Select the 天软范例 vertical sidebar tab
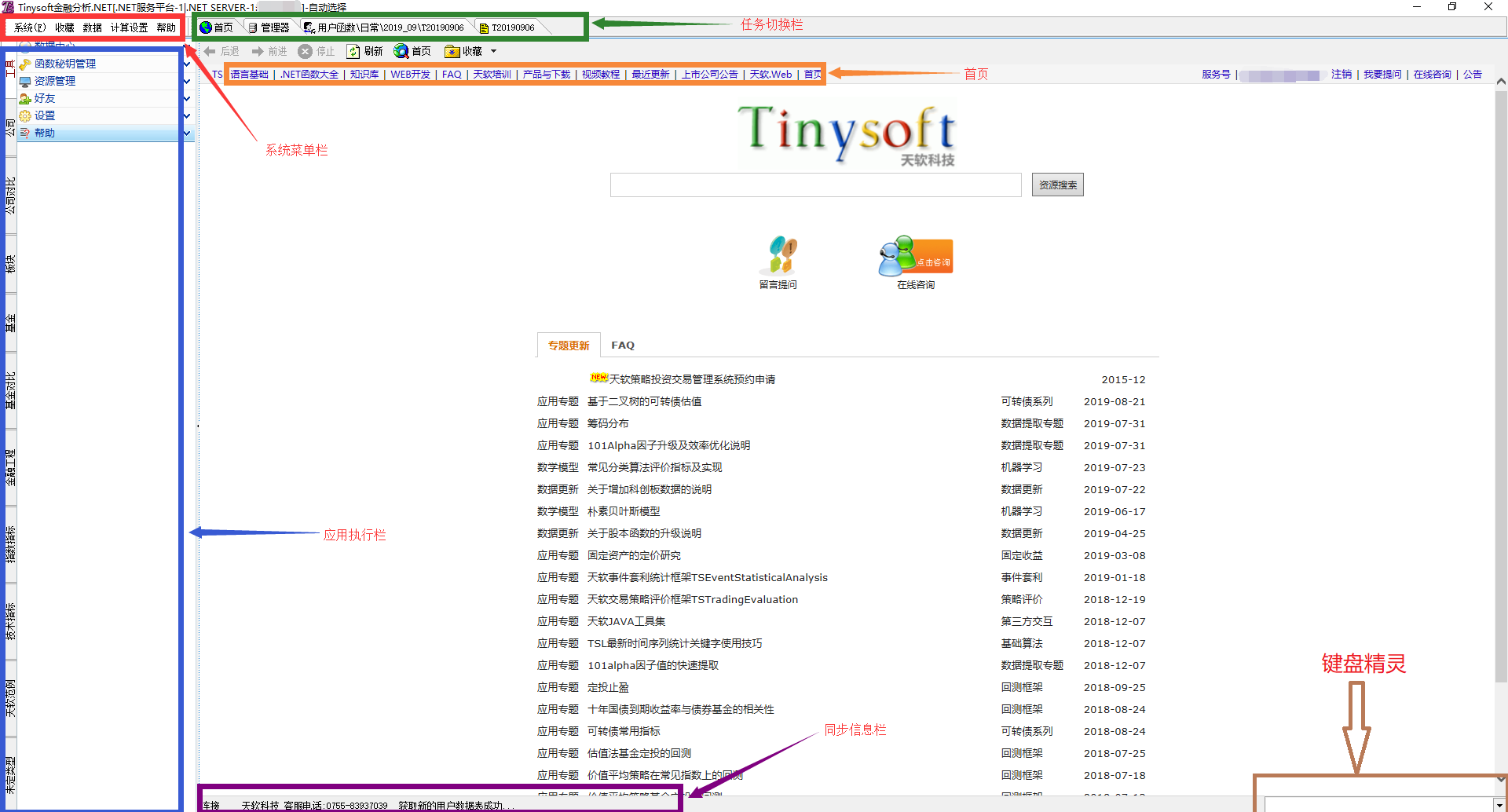This screenshot has height=812, width=1508. [10, 698]
